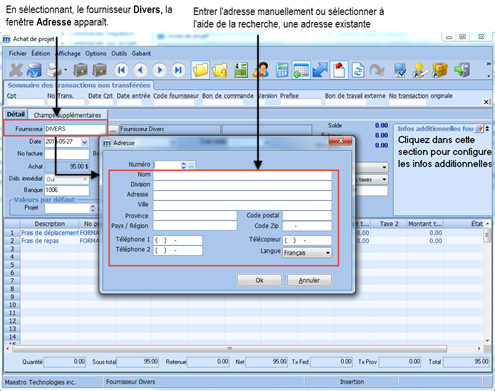Click the red X delete toolbar icon

tap(16, 70)
